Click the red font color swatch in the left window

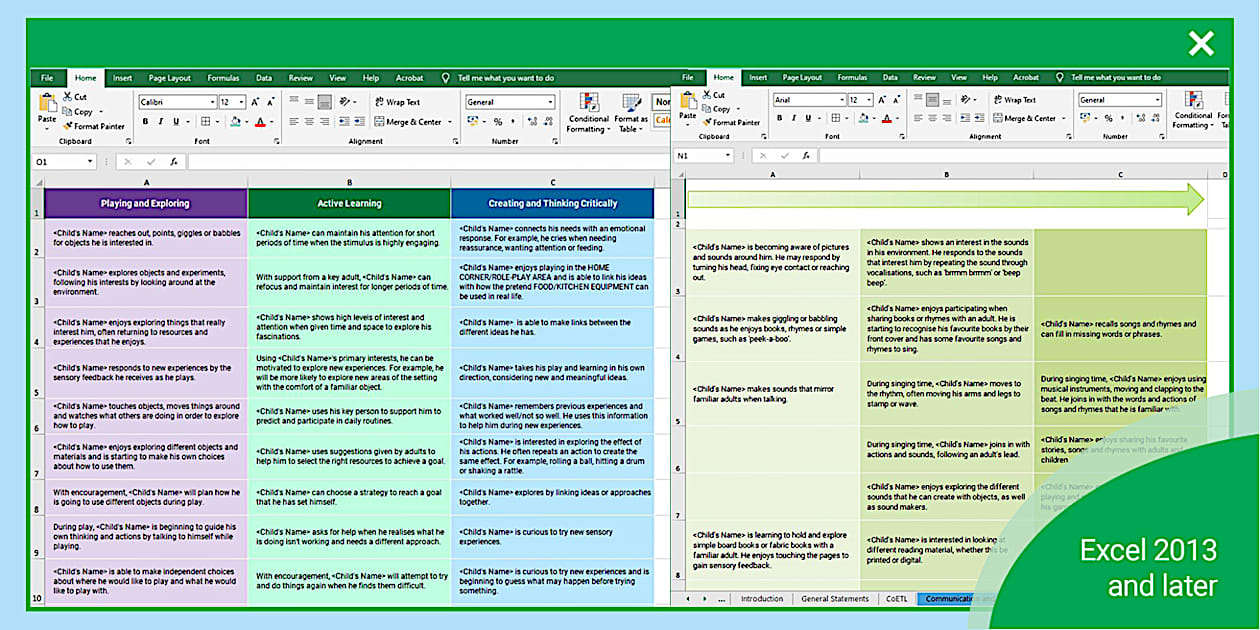pos(260,122)
